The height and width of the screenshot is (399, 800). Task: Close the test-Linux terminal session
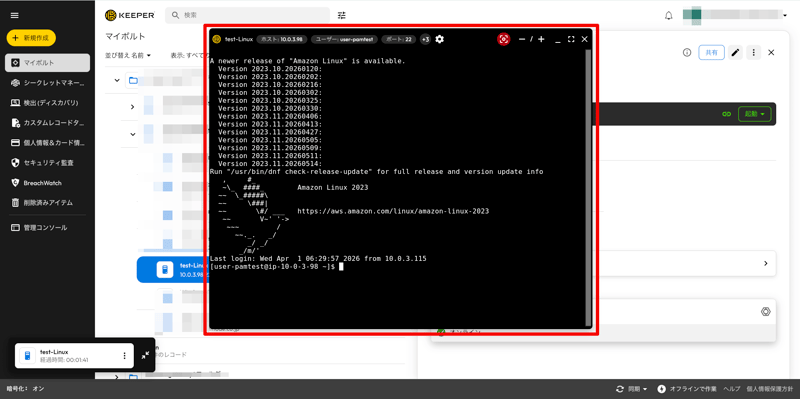(585, 39)
